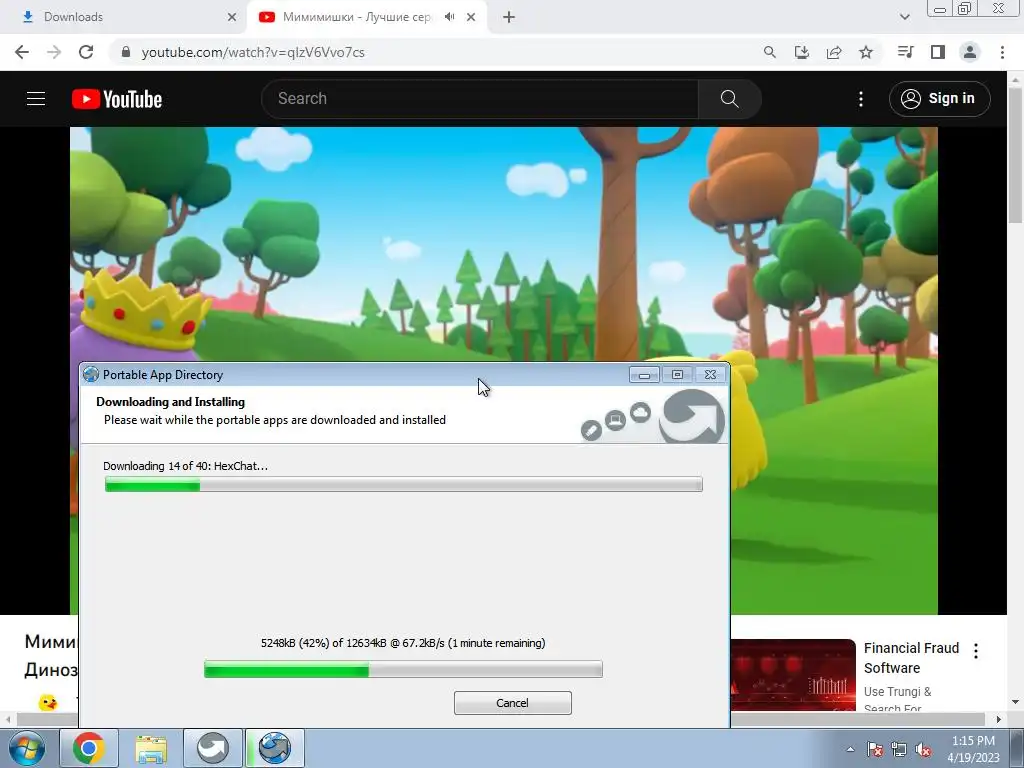This screenshot has width=1024, height=768.
Task: Show hidden system tray icons
Action: (x=850, y=749)
